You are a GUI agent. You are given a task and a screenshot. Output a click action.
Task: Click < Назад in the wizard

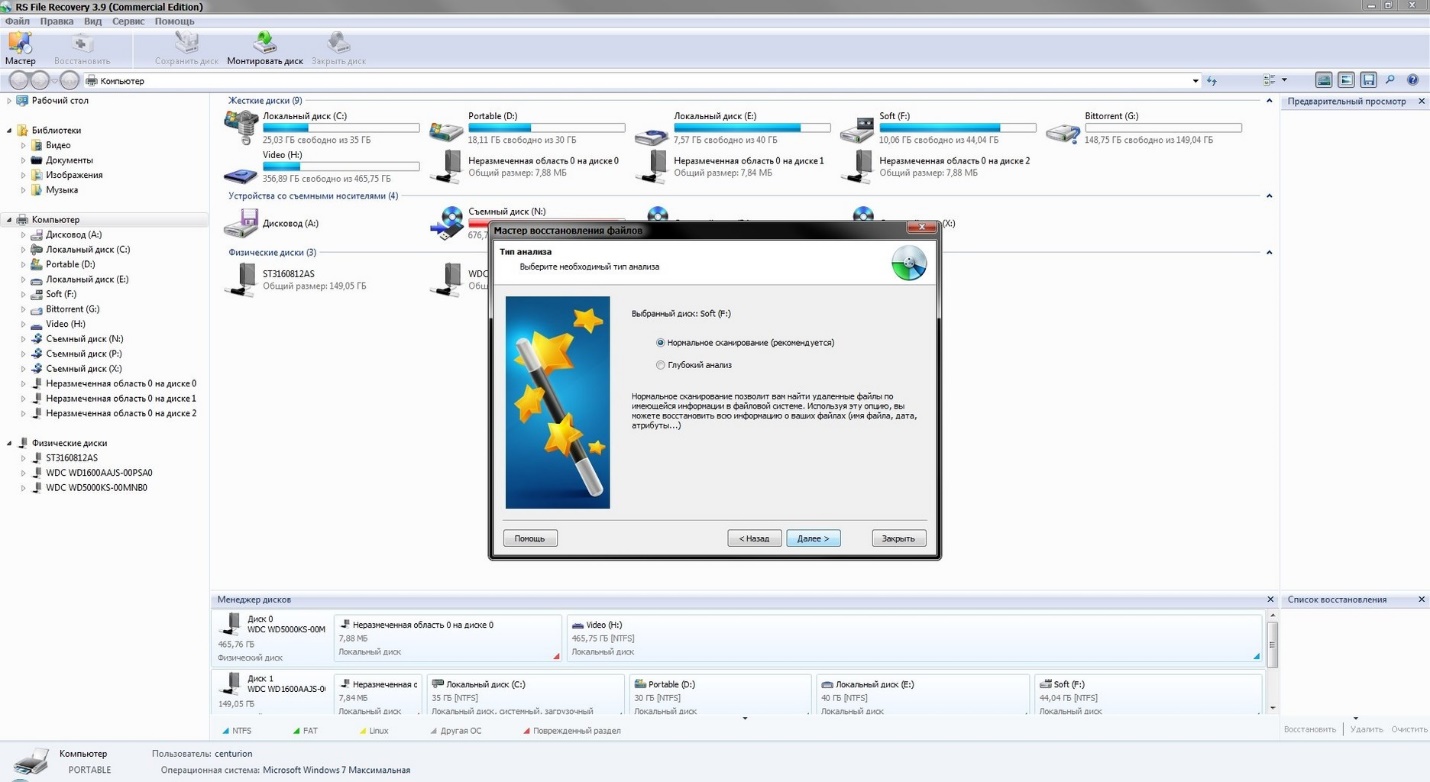point(754,538)
